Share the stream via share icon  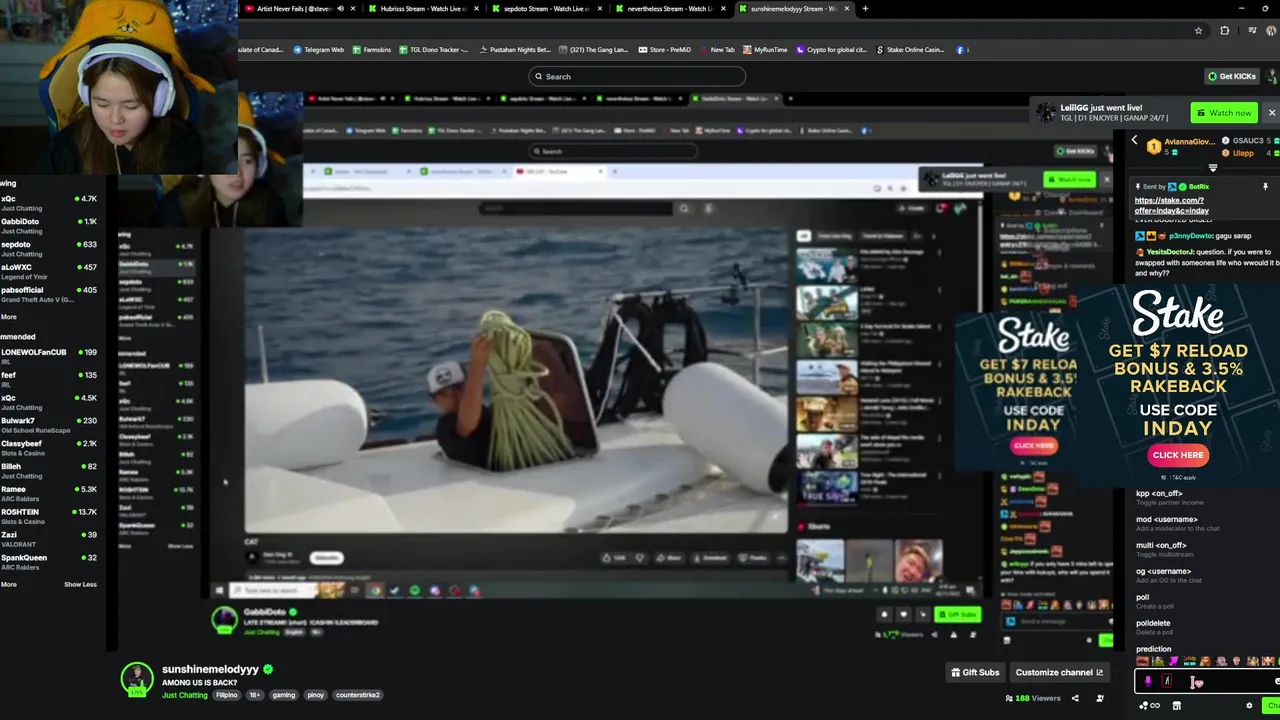[1075, 698]
